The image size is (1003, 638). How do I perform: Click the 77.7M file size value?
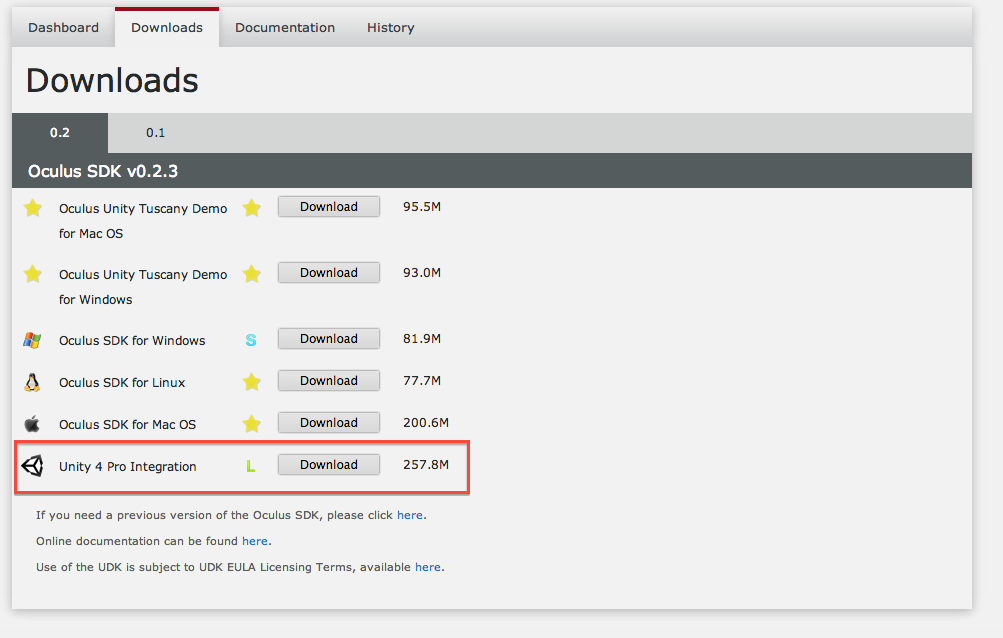coord(422,381)
